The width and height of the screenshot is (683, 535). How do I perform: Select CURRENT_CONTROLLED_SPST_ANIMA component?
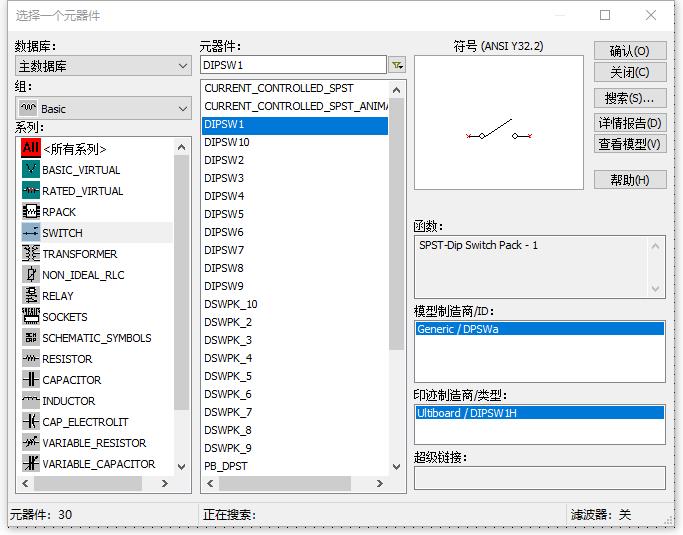tap(295, 106)
